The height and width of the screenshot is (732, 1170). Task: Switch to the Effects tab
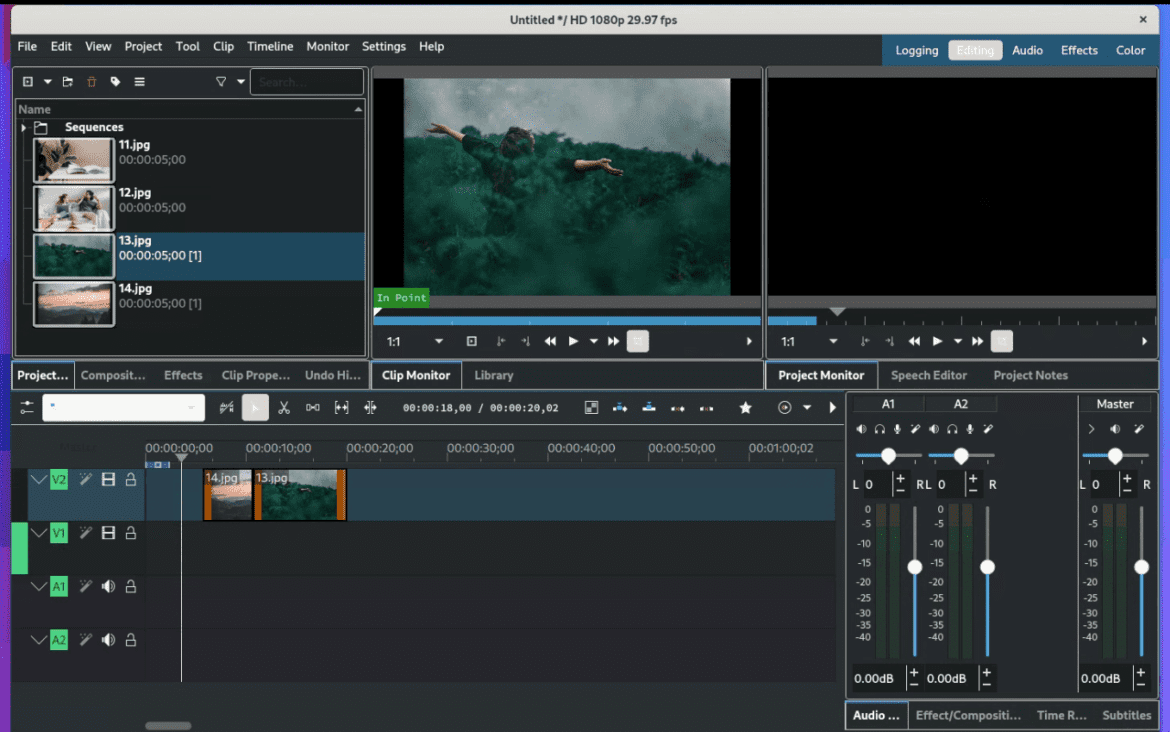182,375
